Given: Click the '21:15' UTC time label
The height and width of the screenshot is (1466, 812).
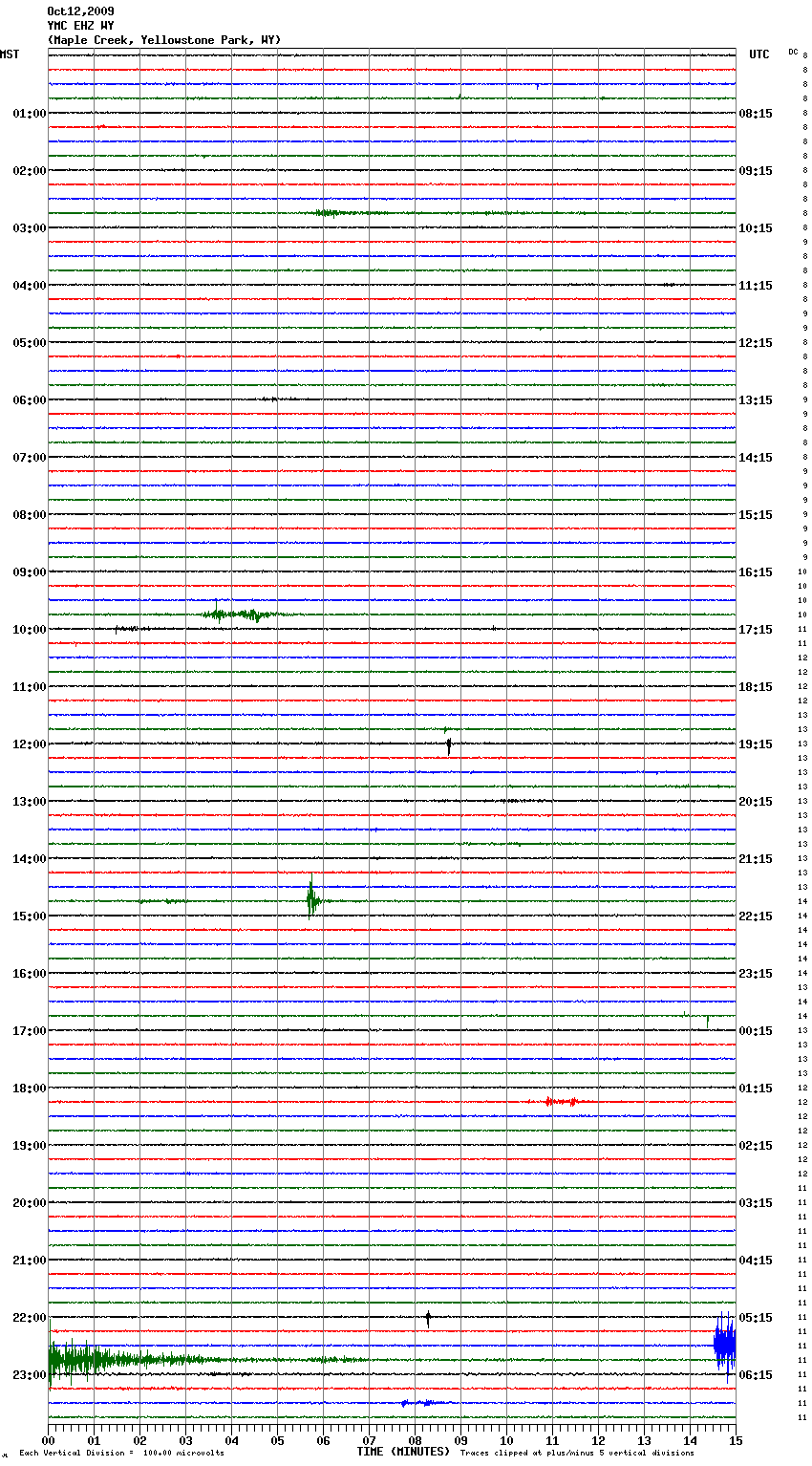Looking at the screenshot, I should click(x=756, y=859).
